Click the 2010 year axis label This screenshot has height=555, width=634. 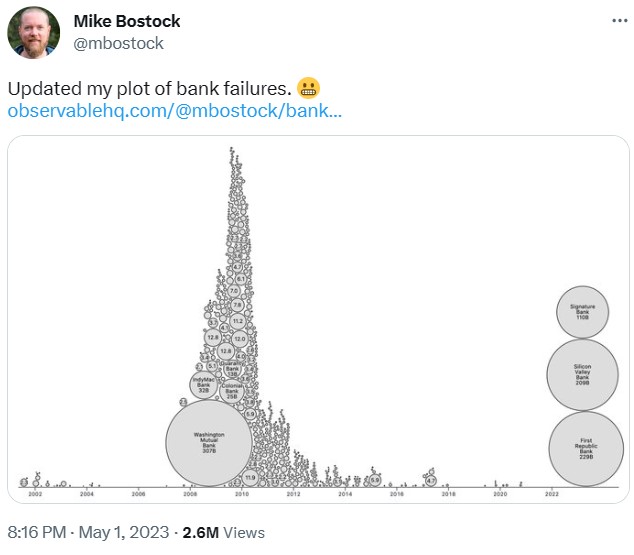coord(242,494)
